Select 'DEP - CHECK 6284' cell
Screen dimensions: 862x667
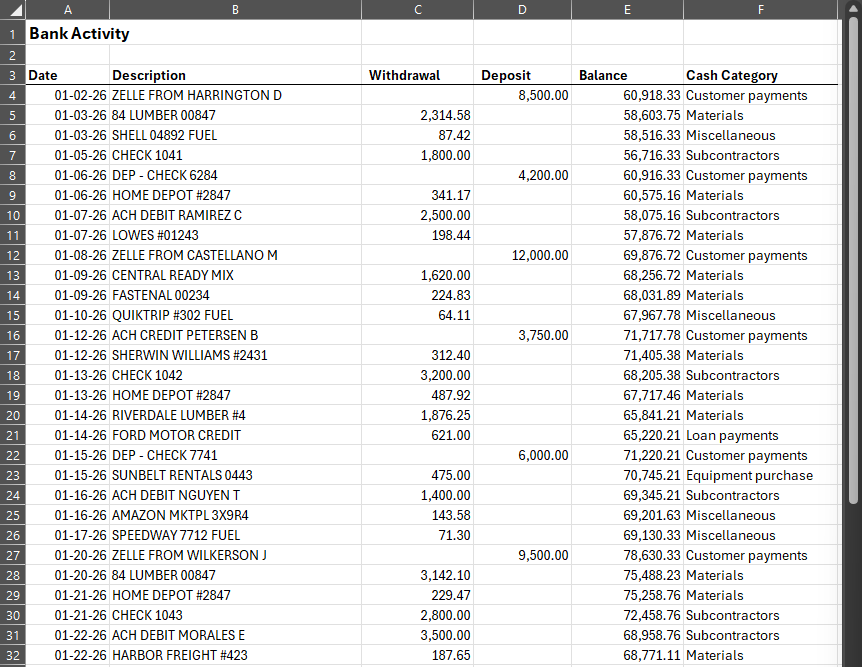click(235, 175)
